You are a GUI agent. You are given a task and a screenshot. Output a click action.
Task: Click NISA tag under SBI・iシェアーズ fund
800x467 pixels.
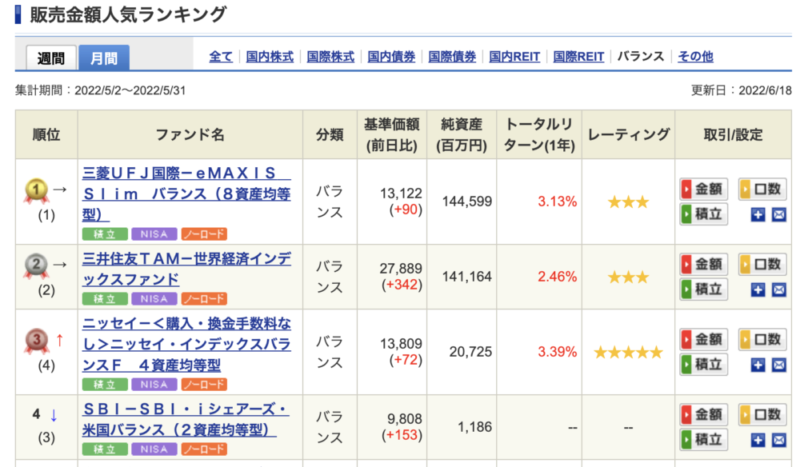(154, 449)
